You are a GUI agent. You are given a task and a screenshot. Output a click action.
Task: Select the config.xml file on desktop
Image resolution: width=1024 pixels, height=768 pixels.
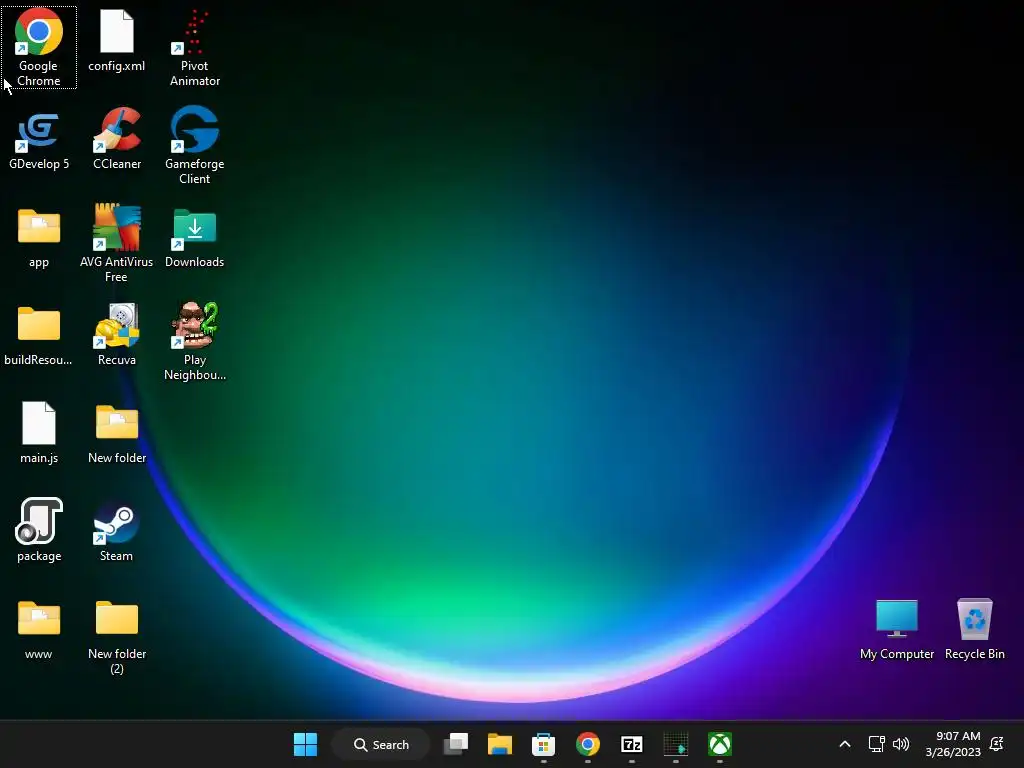pos(116,40)
